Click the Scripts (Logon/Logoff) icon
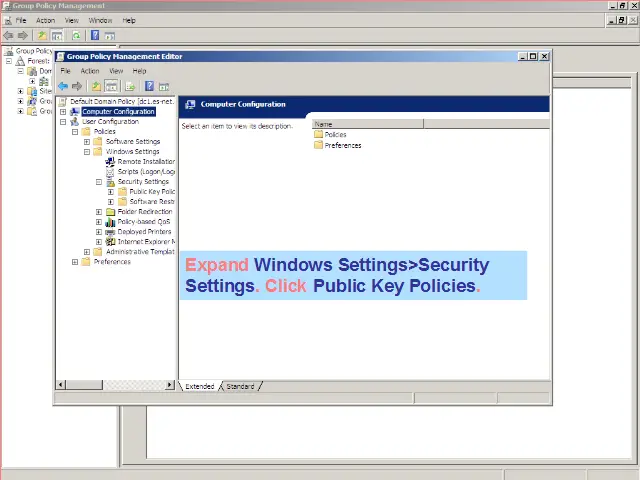Image resolution: width=640 pixels, height=480 pixels. (x=110, y=172)
